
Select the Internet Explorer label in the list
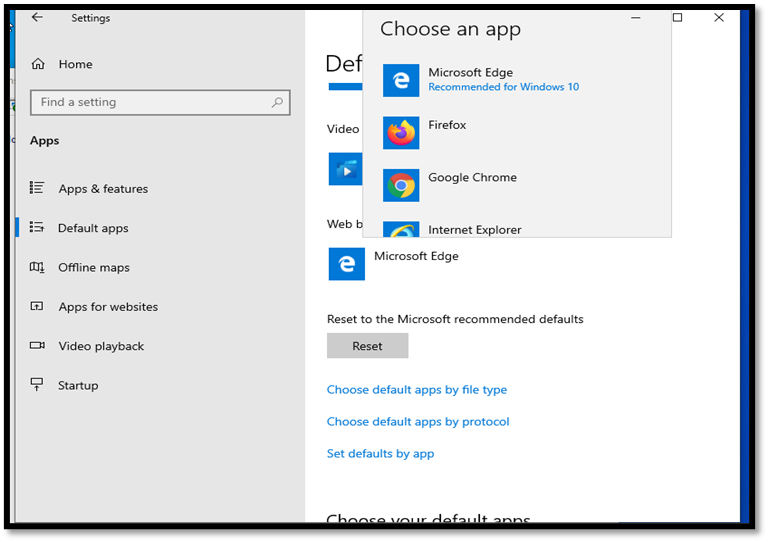[475, 230]
